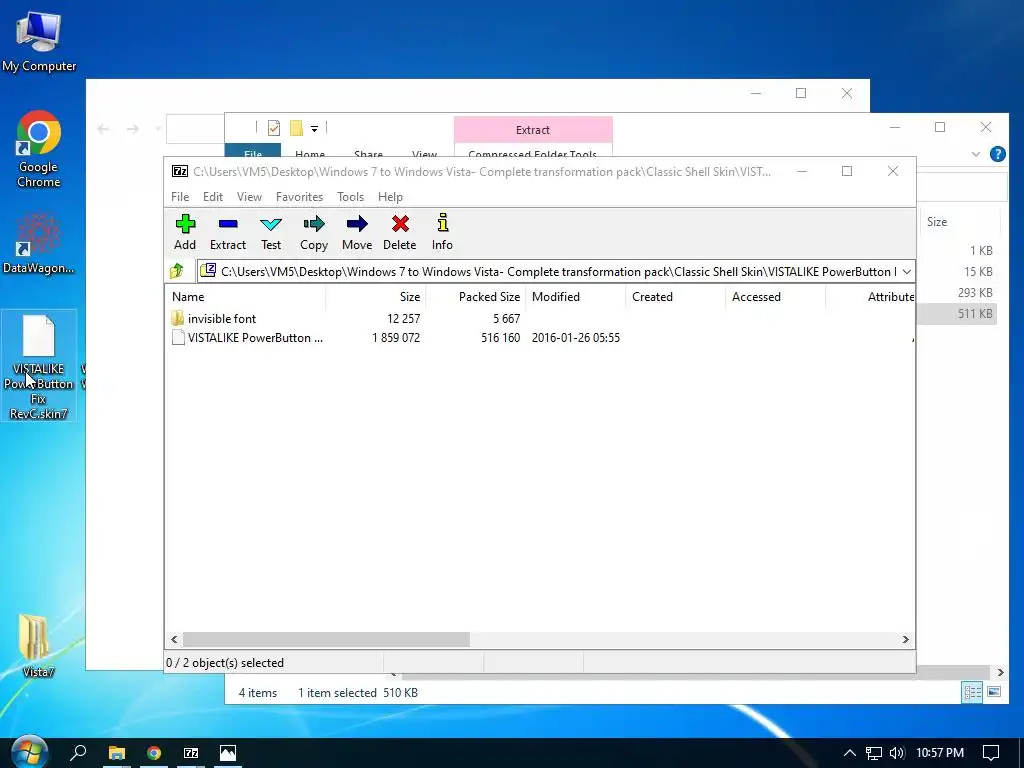This screenshot has height=768, width=1024.
Task: Open File Explorer from the taskbar
Action: pos(116,753)
